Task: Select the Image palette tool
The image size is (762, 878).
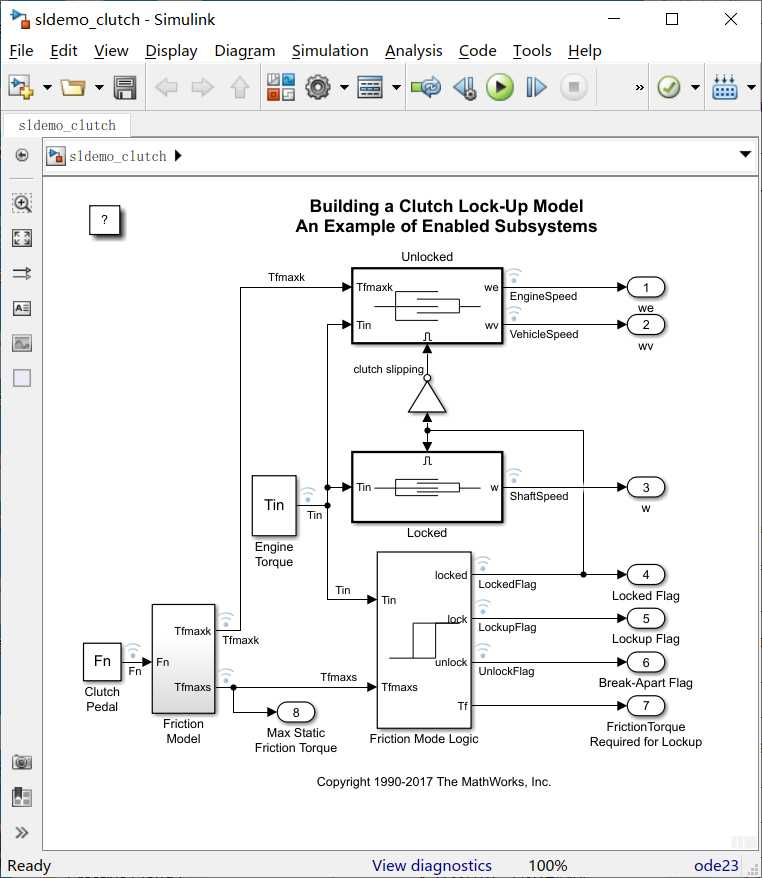Action: point(22,343)
